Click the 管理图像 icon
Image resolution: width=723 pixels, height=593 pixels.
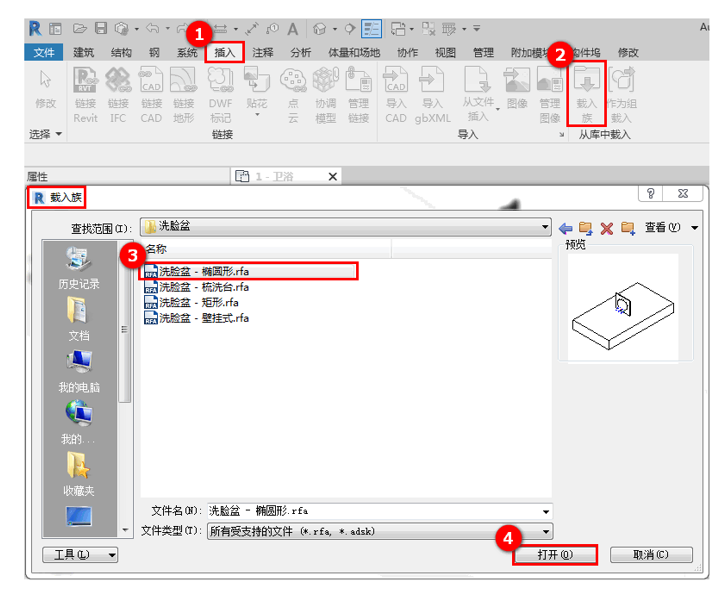point(550,79)
